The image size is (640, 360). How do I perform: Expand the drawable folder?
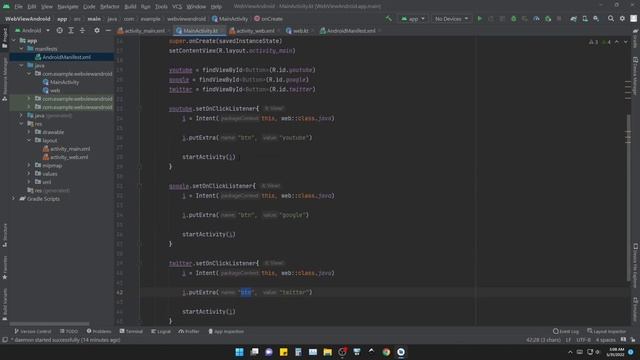tap(29, 132)
